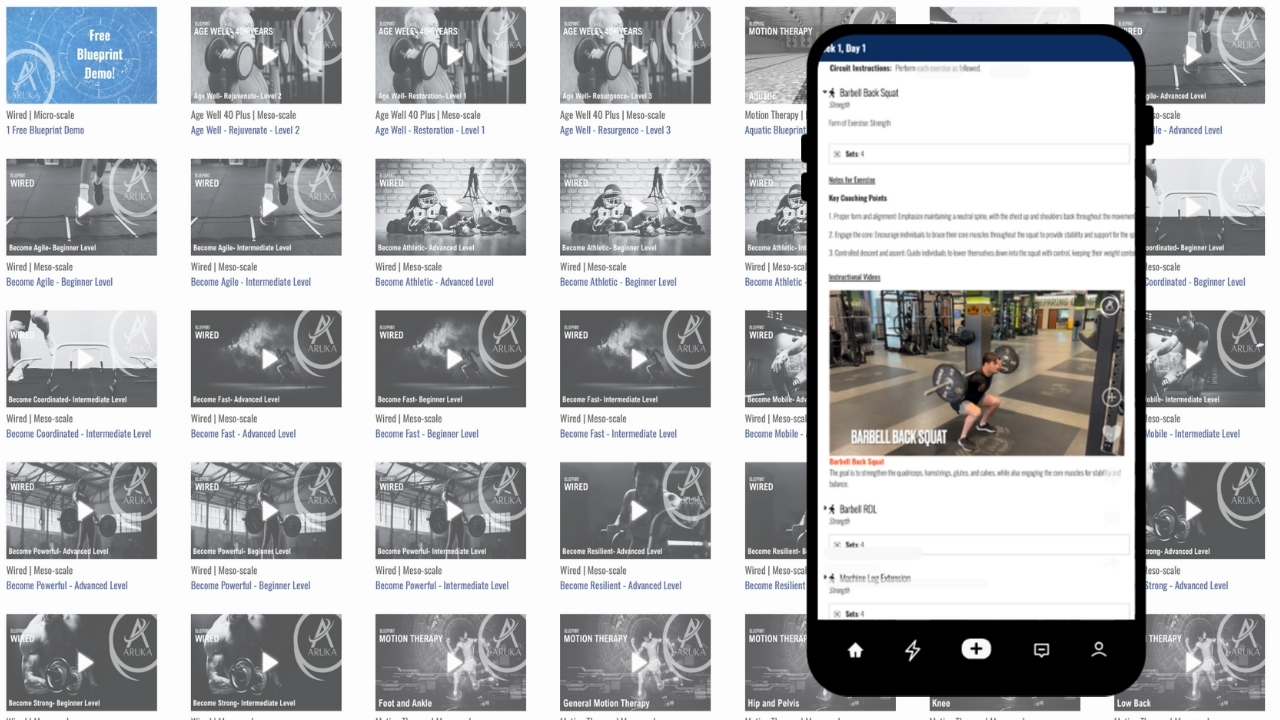Play the Become Powerful Intermediate Level video
This screenshot has height=720, width=1280.
pyautogui.click(x=454, y=511)
